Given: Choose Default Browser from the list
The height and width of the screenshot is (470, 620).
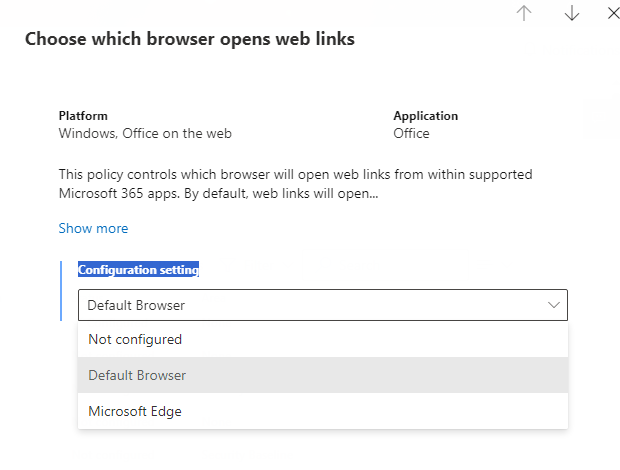Looking at the screenshot, I should (x=137, y=375).
